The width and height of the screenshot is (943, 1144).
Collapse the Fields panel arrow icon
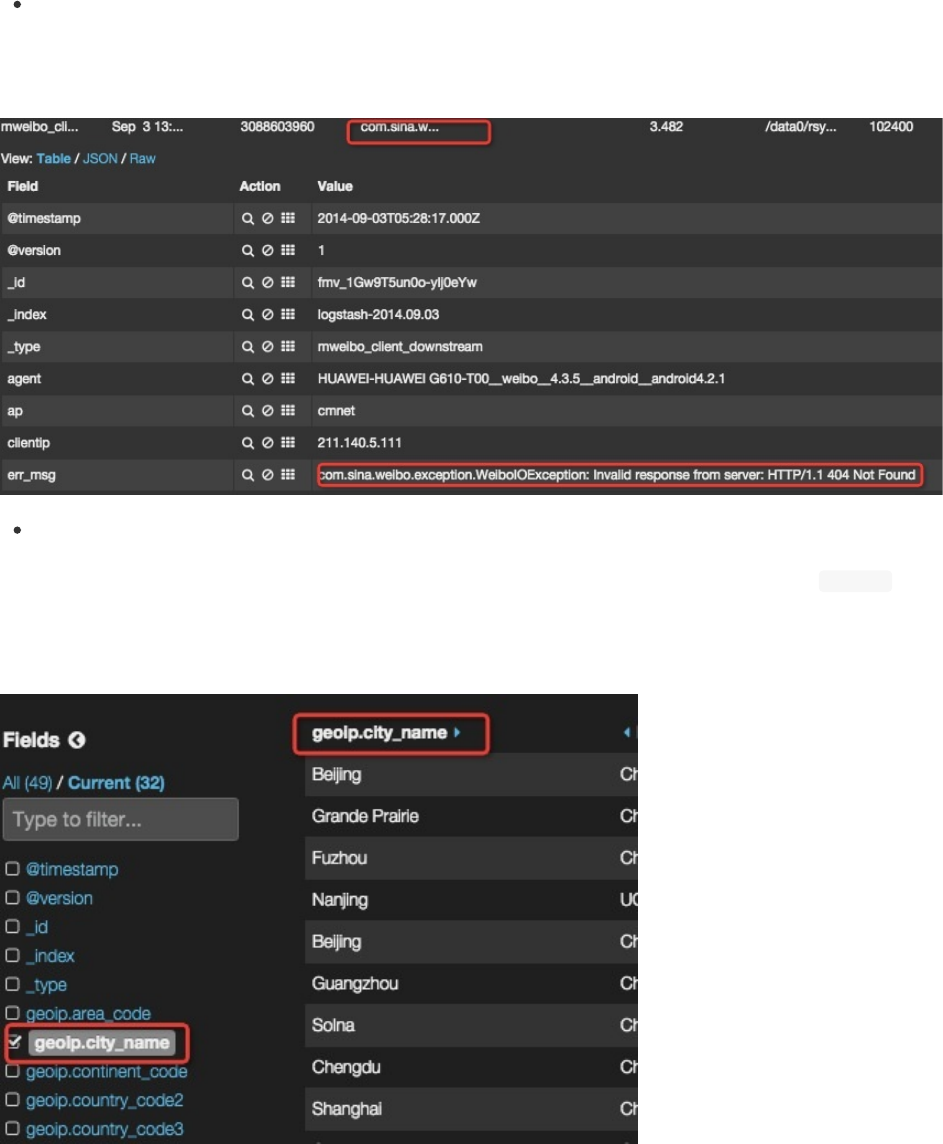pos(77,740)
